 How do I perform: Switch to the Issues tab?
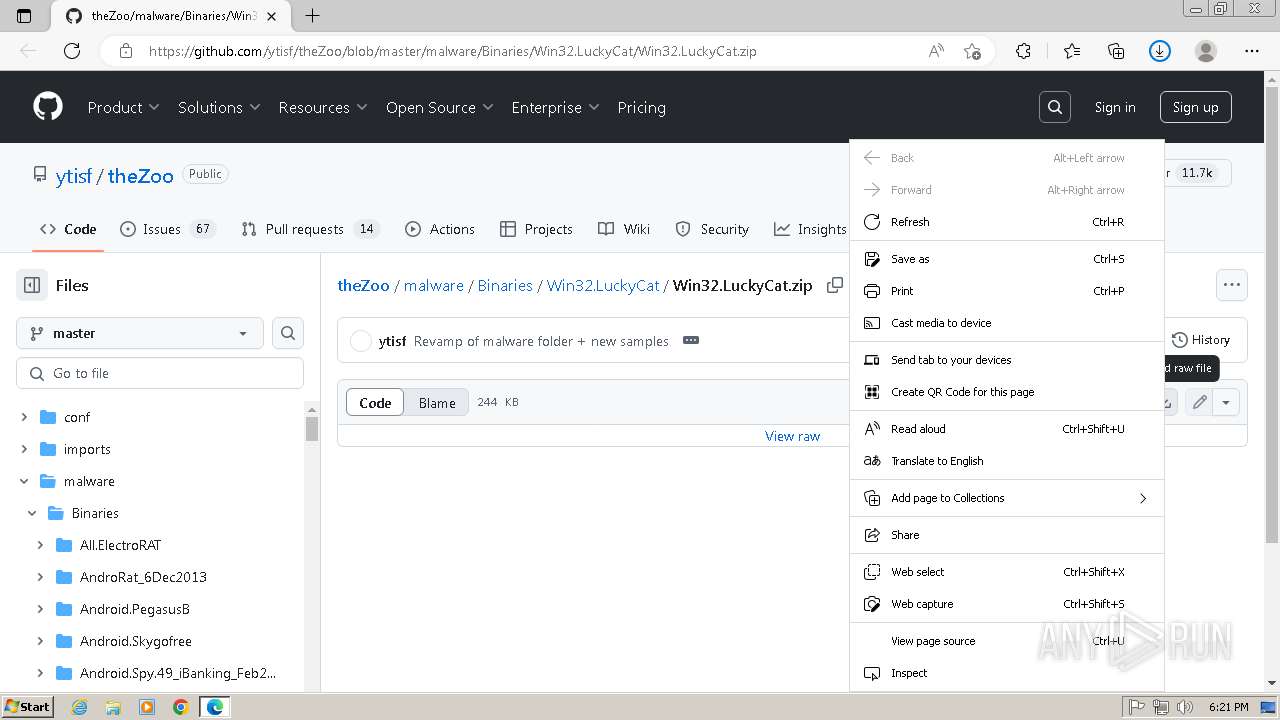(x=168, y=229)
